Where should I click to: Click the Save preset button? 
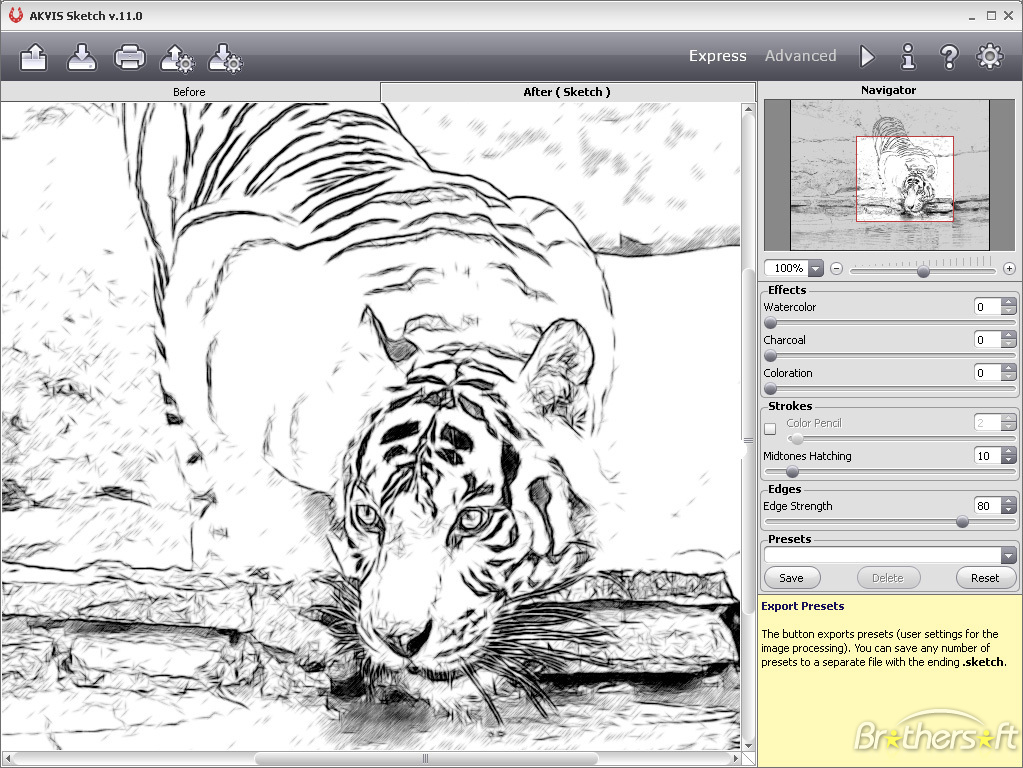791,578
